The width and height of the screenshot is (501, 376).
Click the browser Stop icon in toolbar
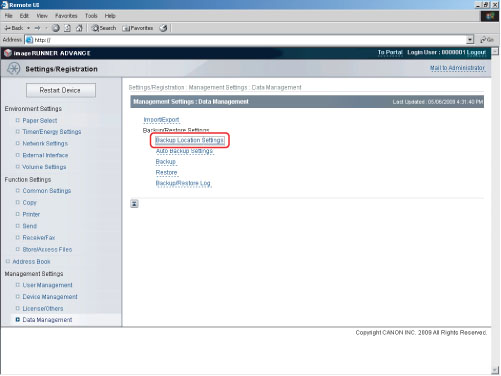pos(56,28)
